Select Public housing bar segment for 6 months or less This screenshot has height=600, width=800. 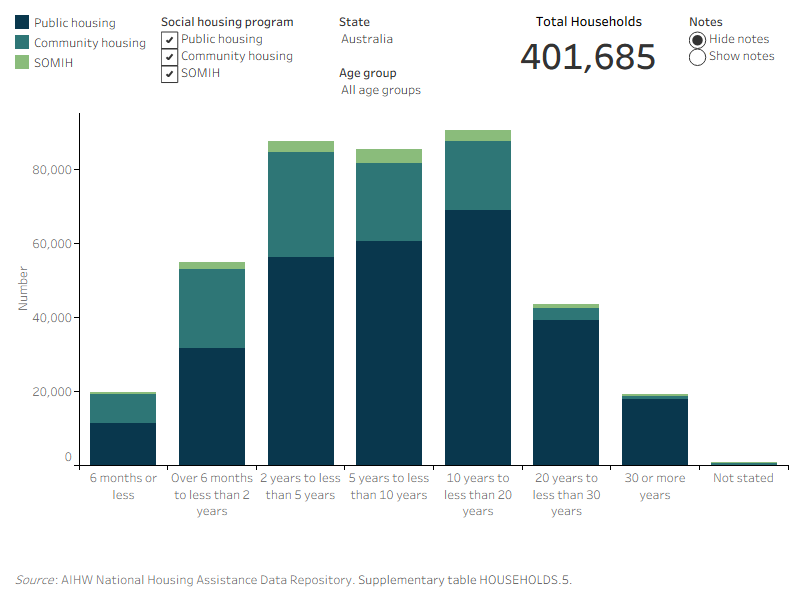tap(123, 444)
